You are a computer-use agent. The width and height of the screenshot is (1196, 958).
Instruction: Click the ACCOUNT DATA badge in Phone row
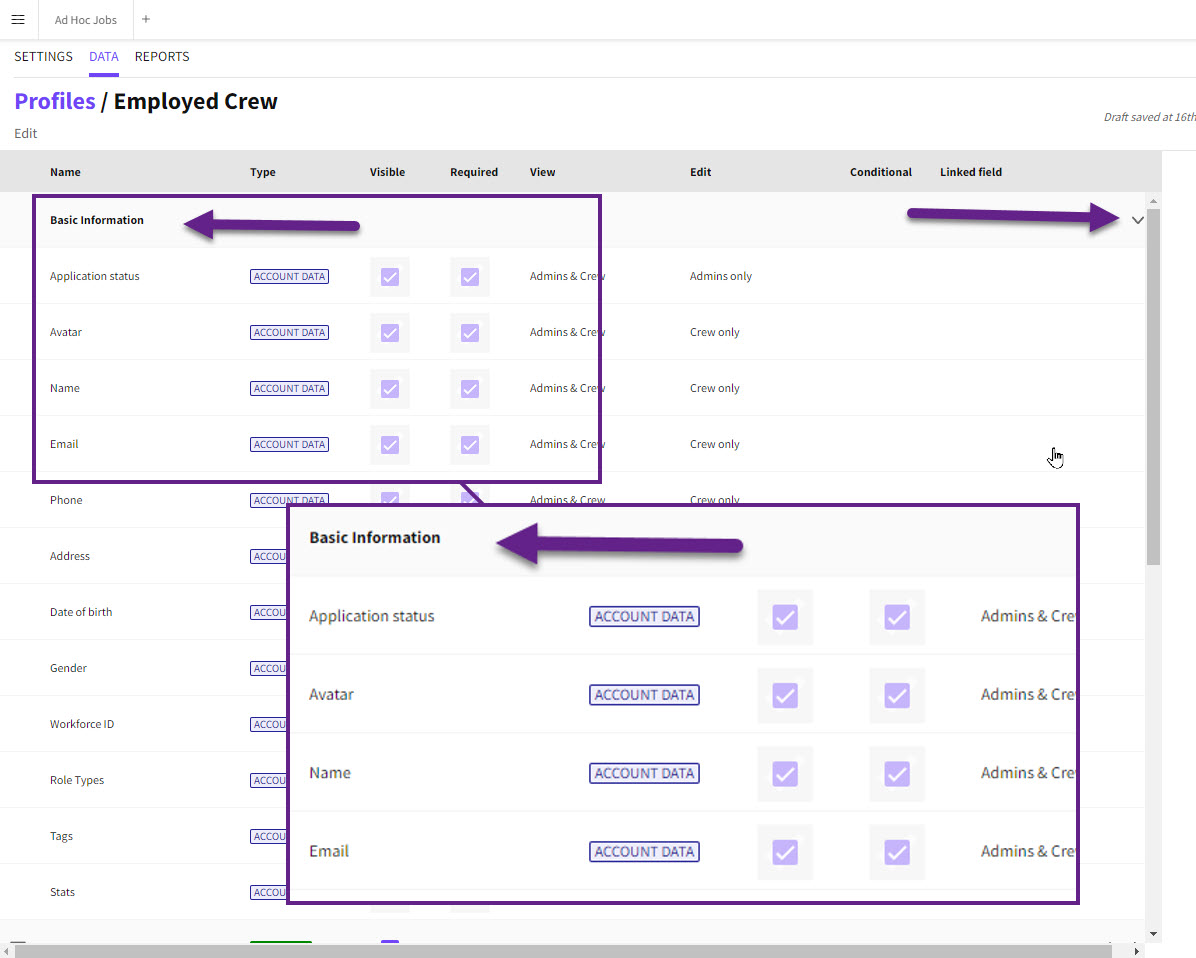[289, 500]
